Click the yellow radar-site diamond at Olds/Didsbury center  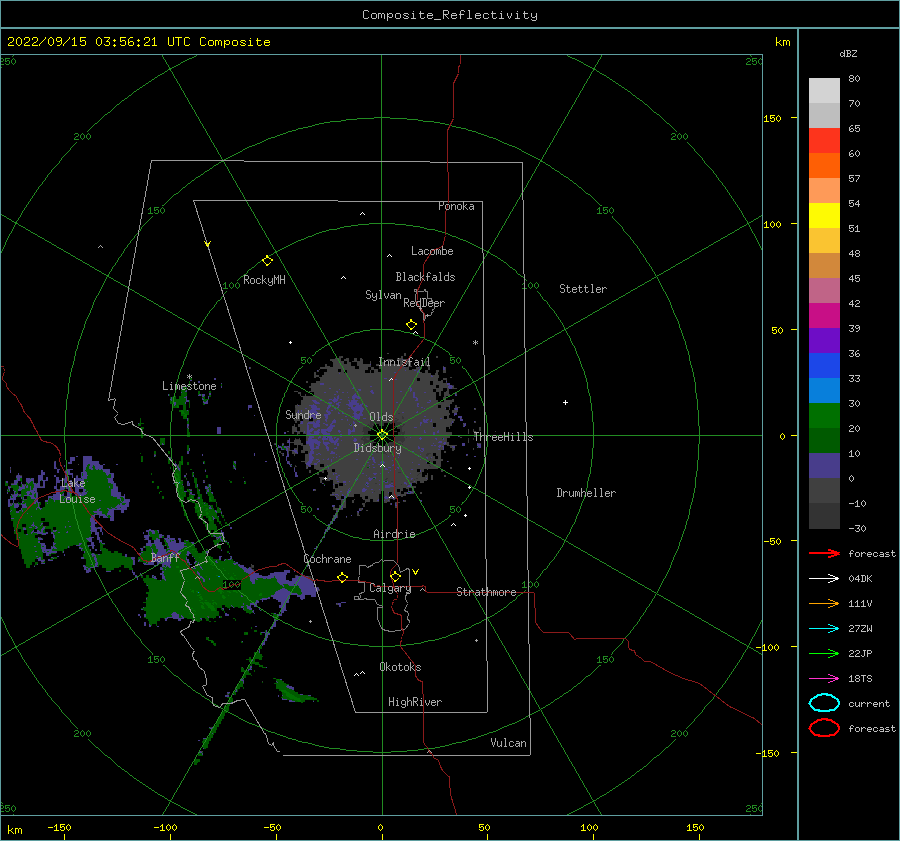382,435
